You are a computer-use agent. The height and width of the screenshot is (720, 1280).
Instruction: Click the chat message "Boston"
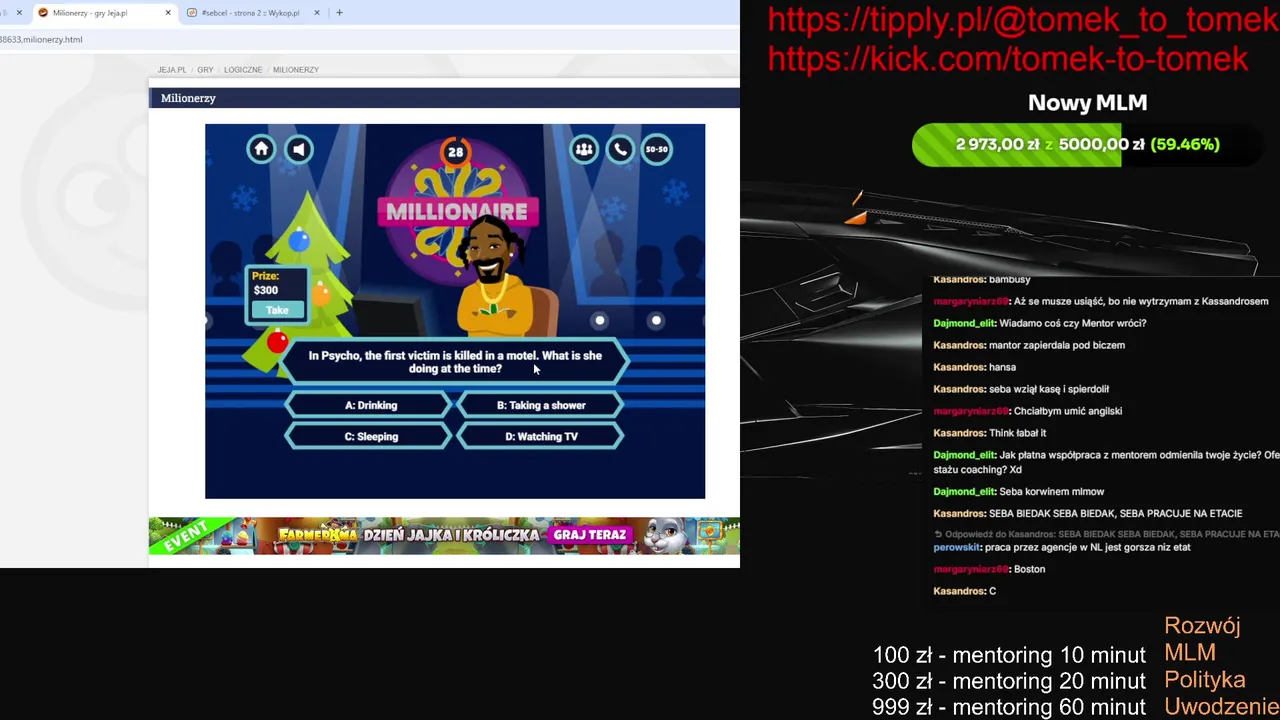pos(1029,569)
